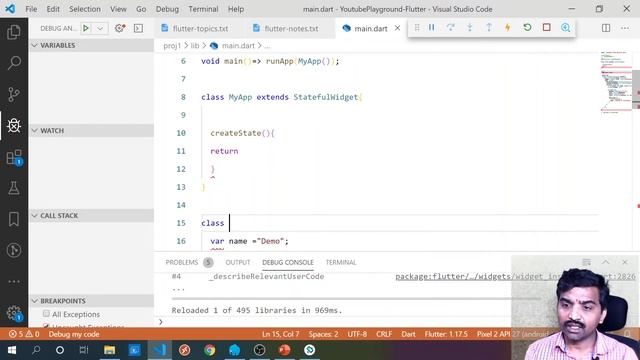The image size is (640, 360).
Task: Open the Explorer view in activity bar
Action: click(14, 32)
